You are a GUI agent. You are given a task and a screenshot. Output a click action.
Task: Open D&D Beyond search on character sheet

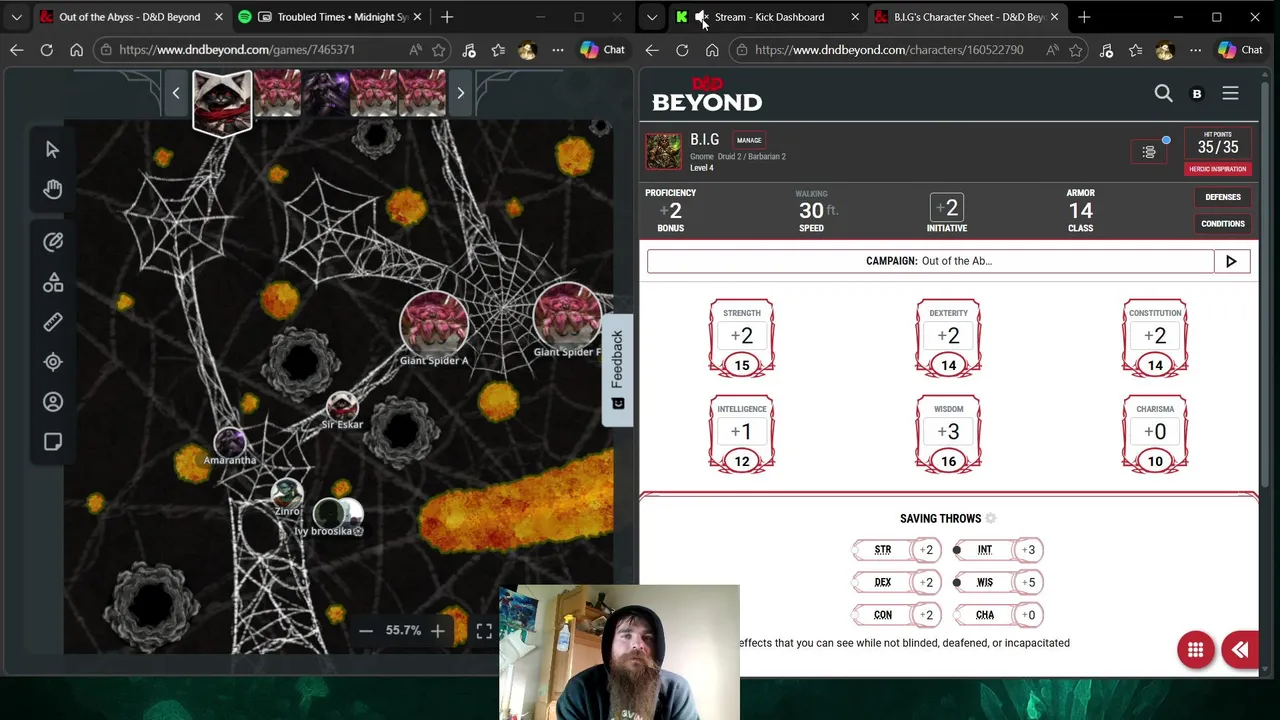point(1163,93)
